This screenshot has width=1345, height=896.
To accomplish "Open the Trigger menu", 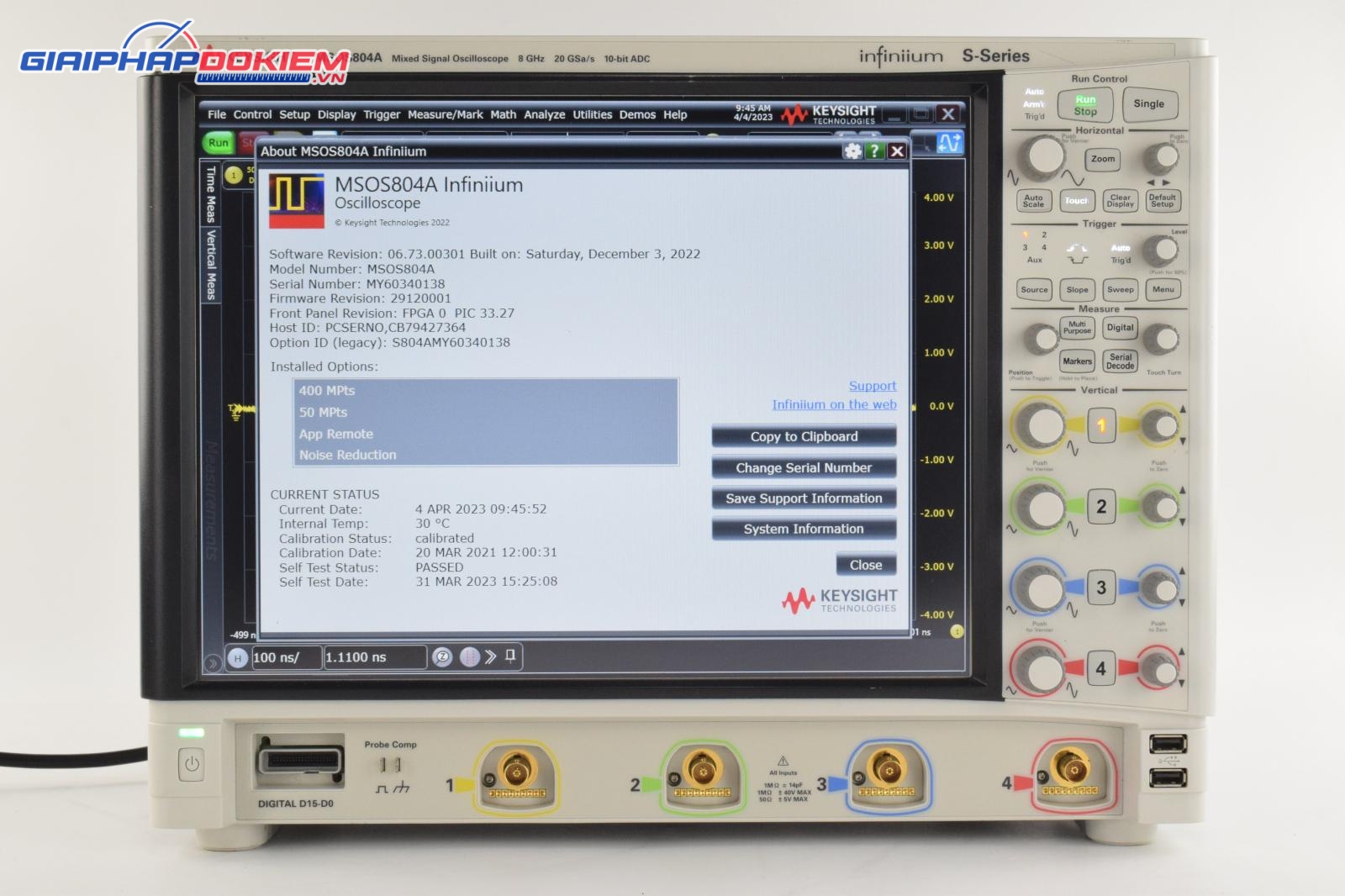I will (382, 114).
